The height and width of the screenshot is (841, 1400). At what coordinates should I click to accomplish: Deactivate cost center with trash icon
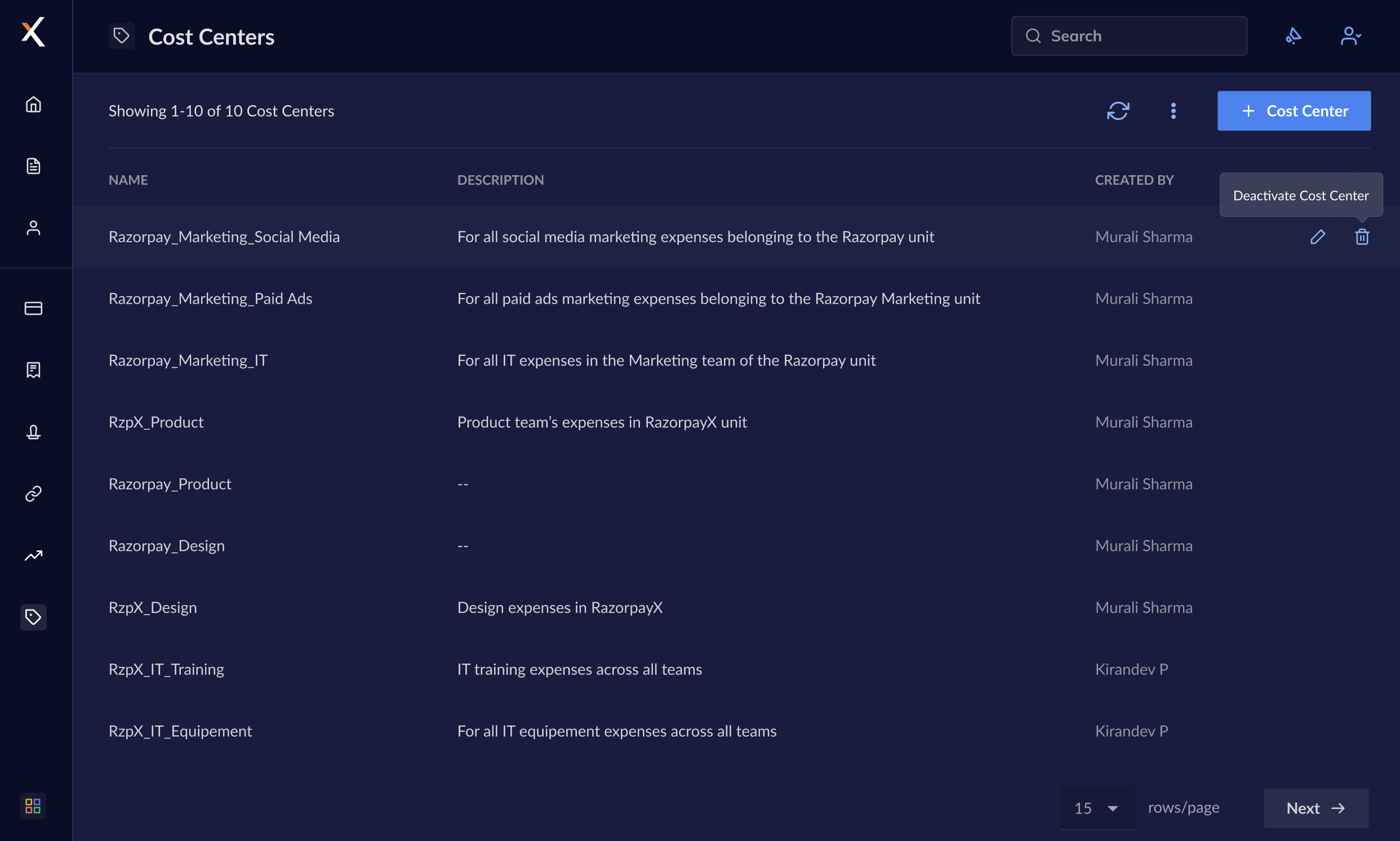point(1362,237)
